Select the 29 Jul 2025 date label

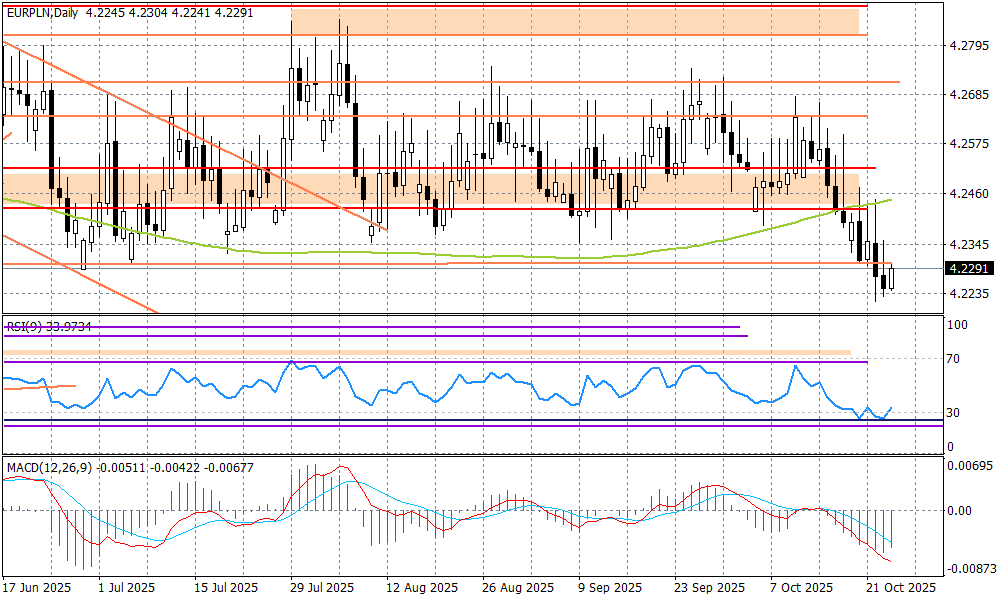320,588
